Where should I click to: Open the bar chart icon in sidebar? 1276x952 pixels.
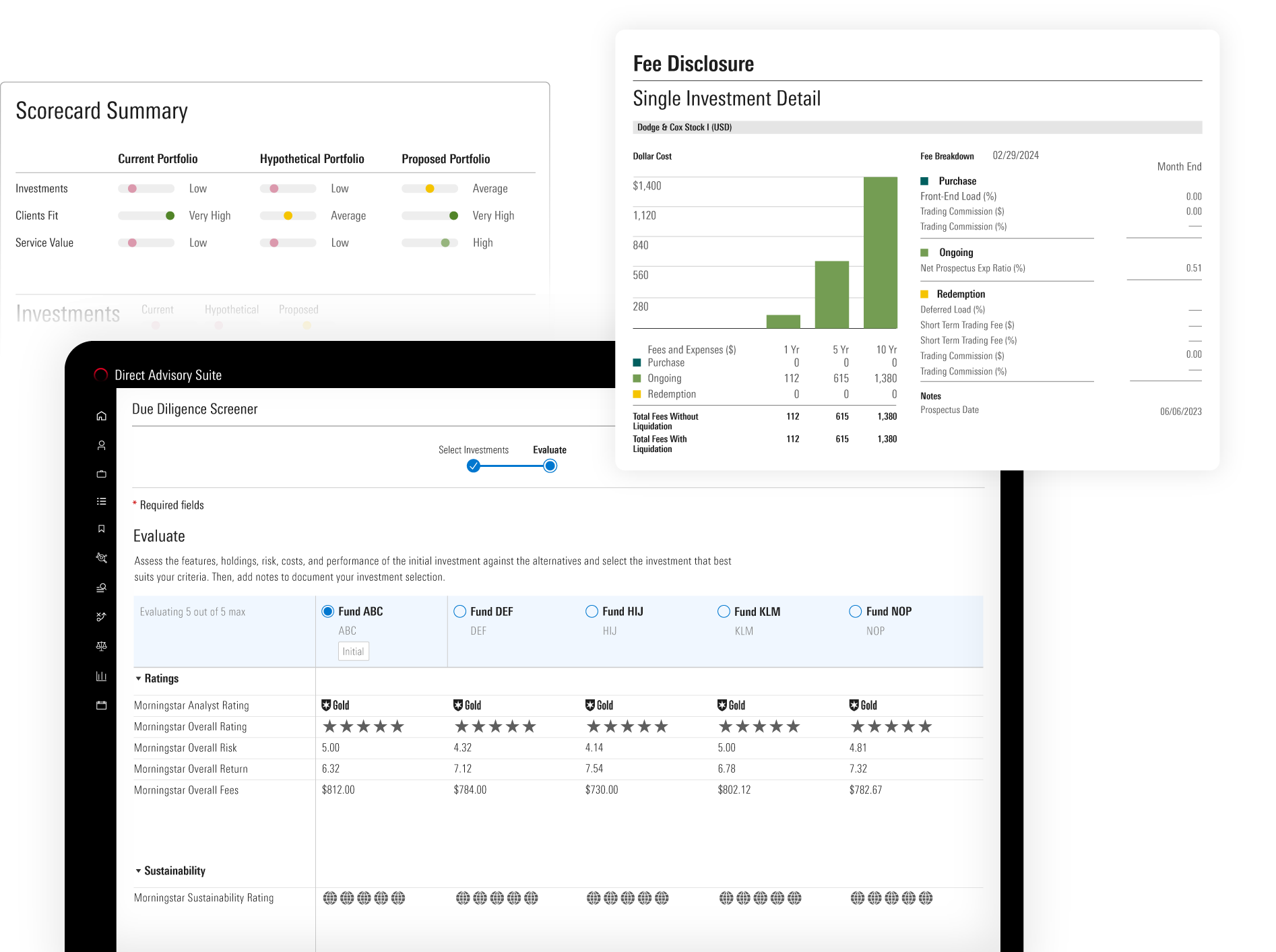click(x=101, y=676)
